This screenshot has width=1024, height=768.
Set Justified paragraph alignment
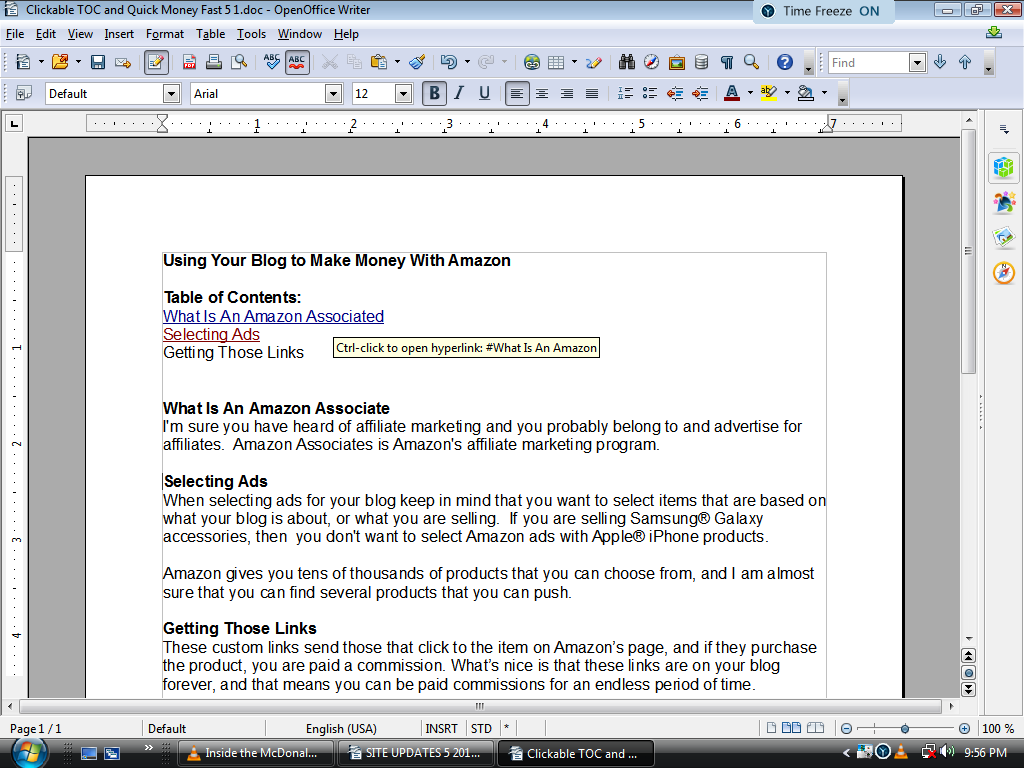[592, 93]
